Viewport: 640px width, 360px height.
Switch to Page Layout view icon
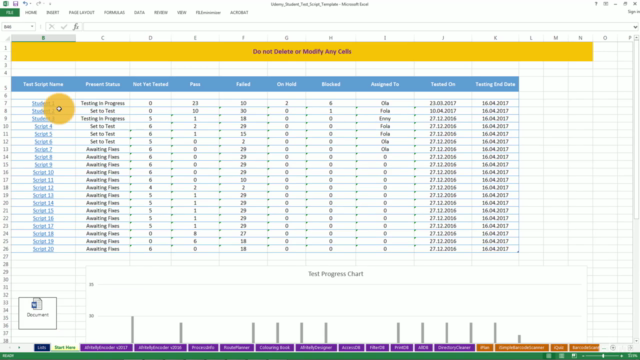[562, 356]
